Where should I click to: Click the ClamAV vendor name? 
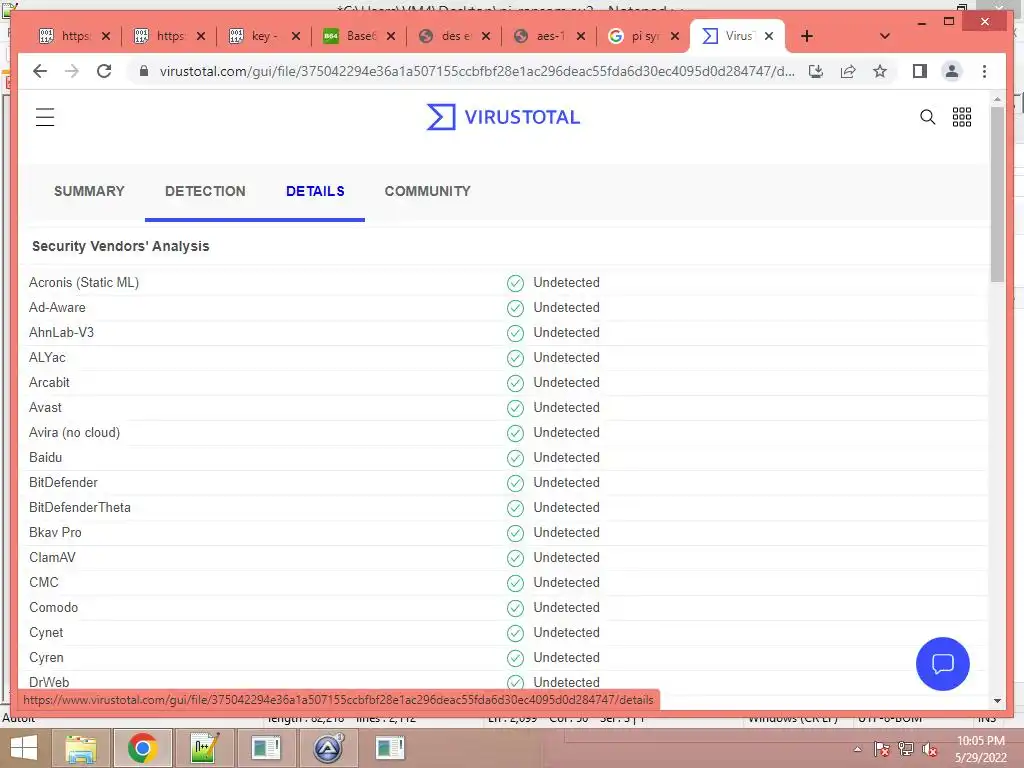[52, 558]
